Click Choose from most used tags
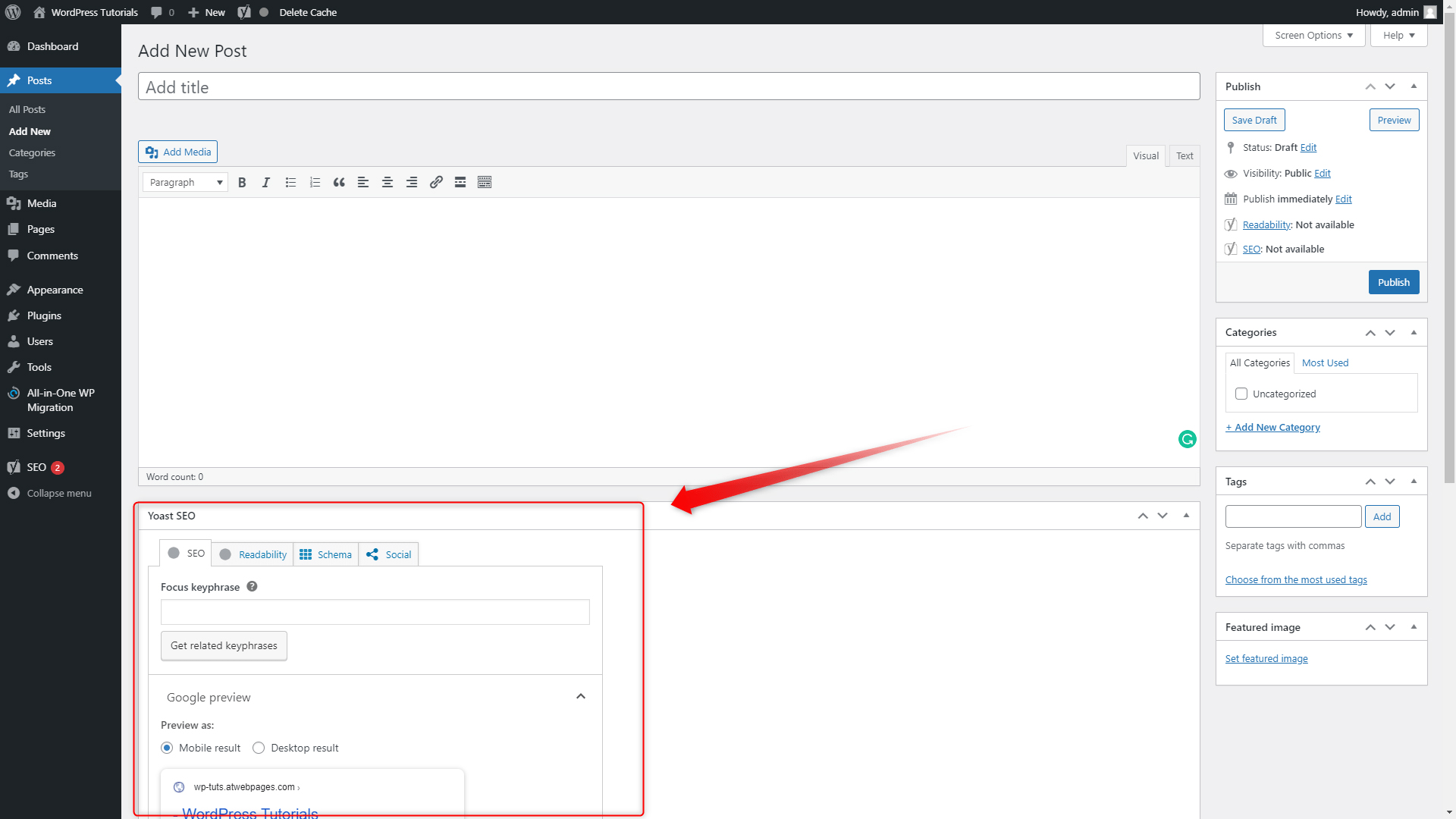 pos(1296,579)
